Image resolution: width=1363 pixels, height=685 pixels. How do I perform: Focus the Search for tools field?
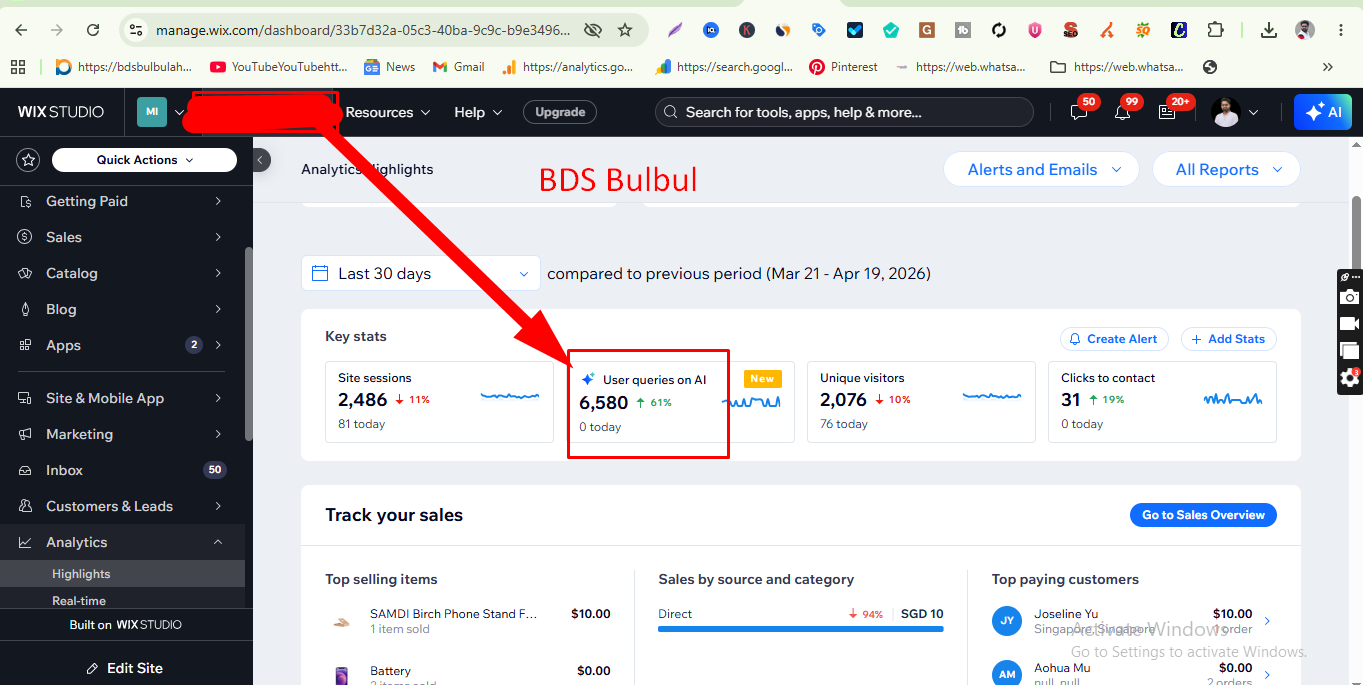click(844, 112)
